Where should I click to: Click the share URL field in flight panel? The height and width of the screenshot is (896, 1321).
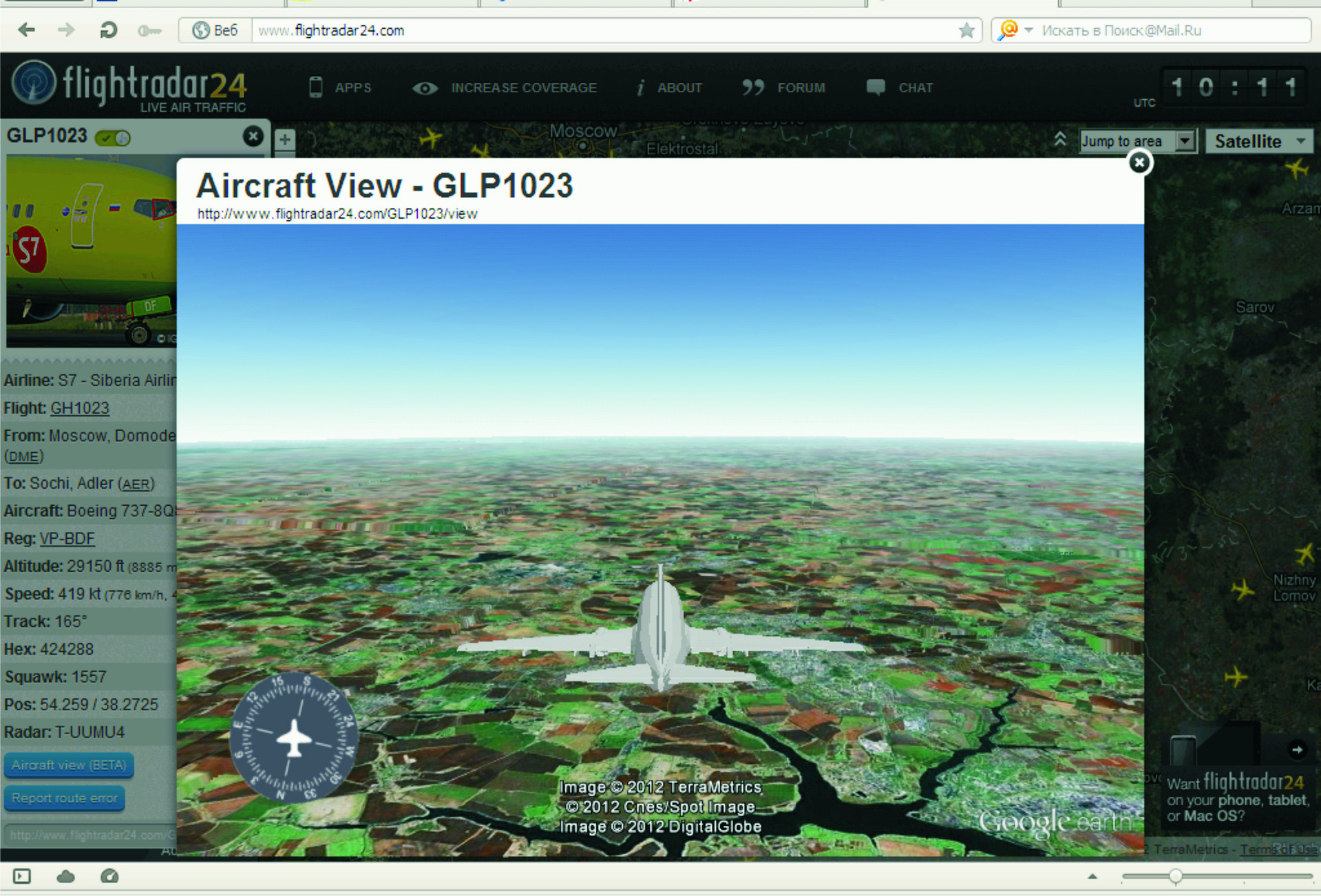89,835
